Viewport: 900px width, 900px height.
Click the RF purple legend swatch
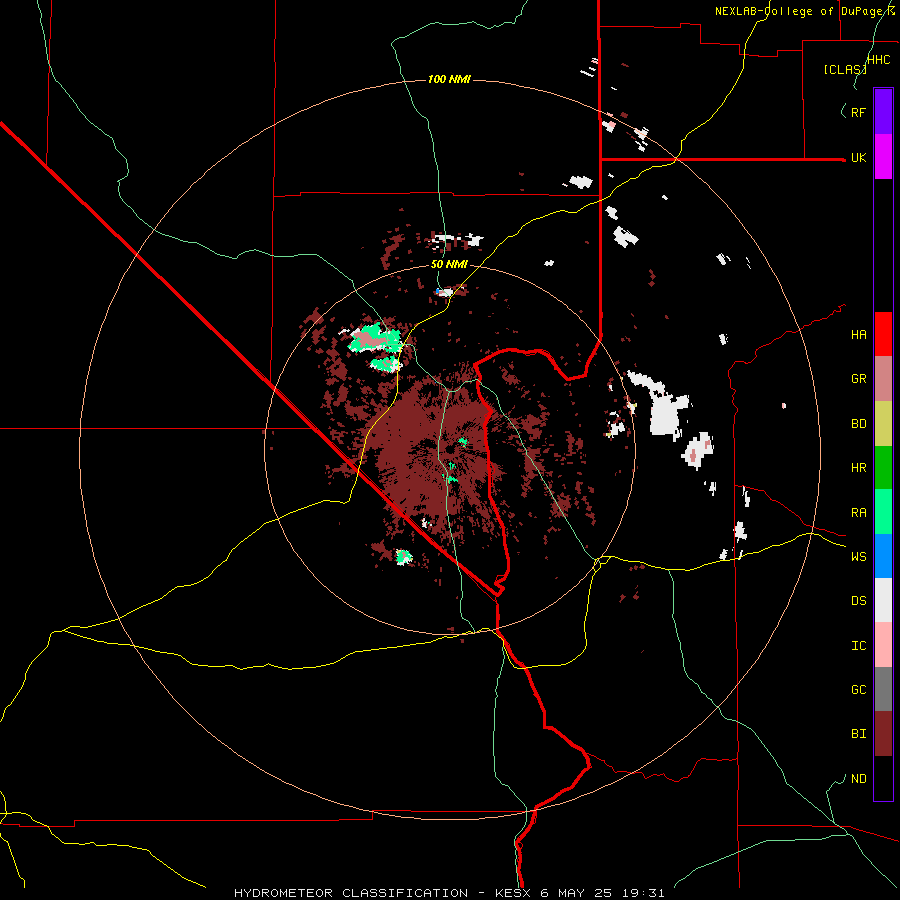point(883,112)
